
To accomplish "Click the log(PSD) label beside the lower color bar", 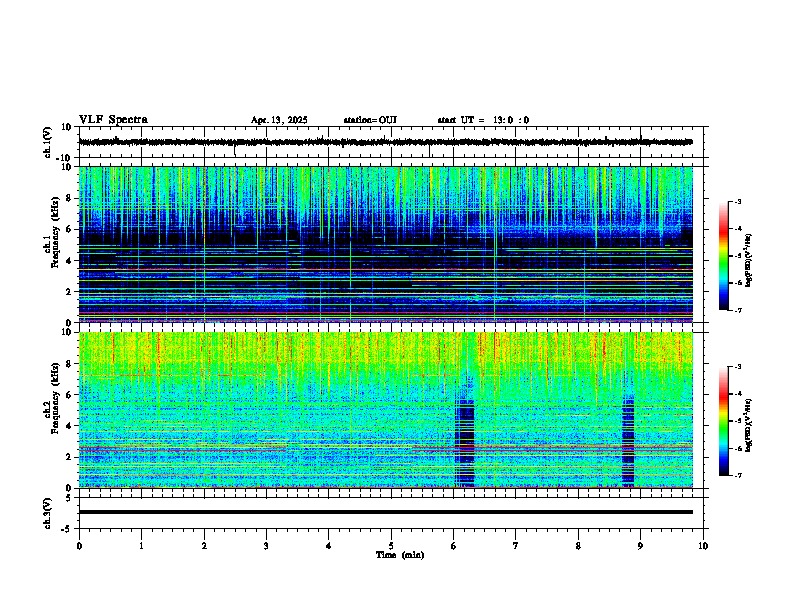I will pos(748,424).
